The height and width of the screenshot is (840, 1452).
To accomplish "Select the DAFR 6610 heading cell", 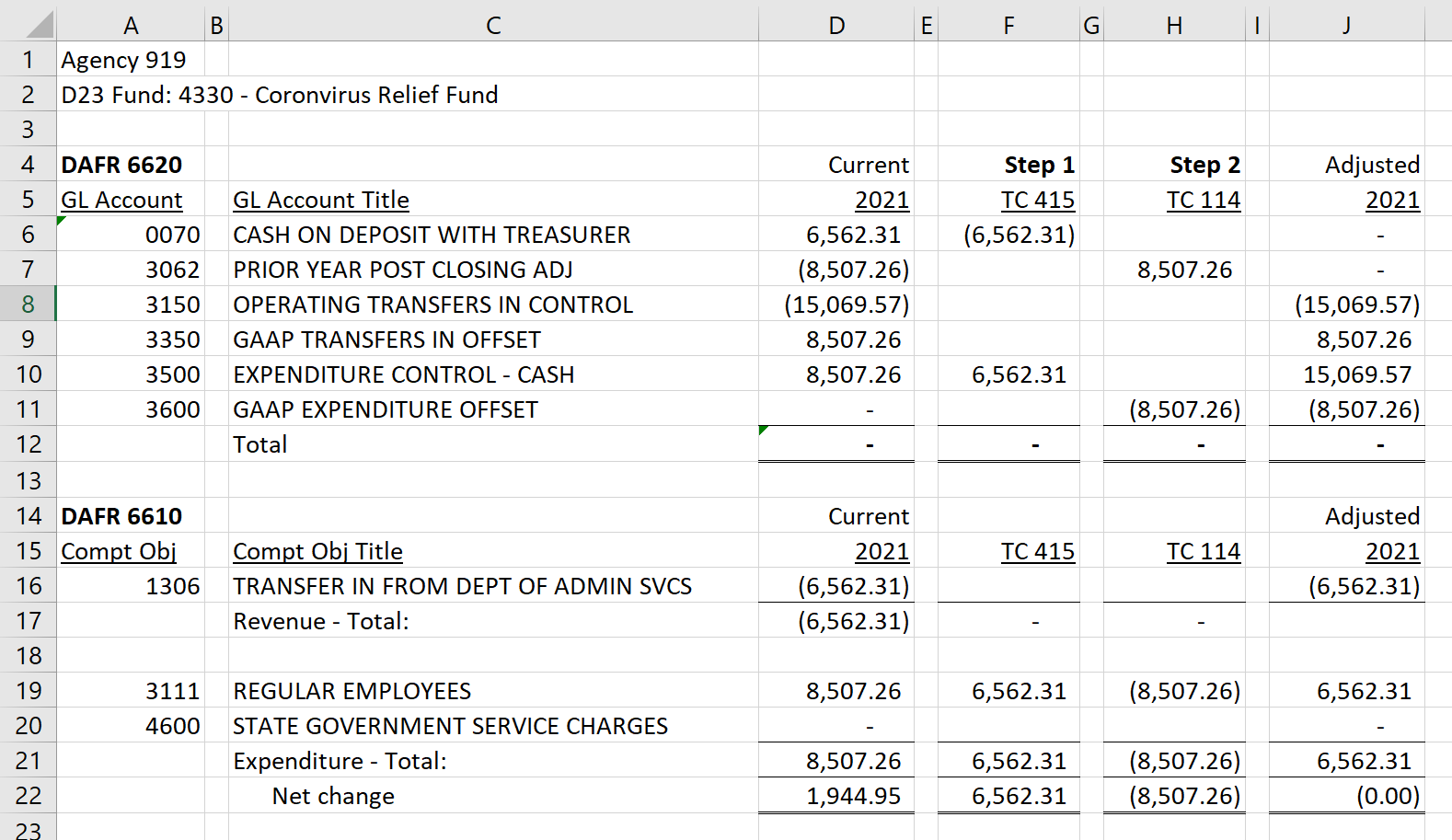I will pyautogui.click(x=121, y=516).
